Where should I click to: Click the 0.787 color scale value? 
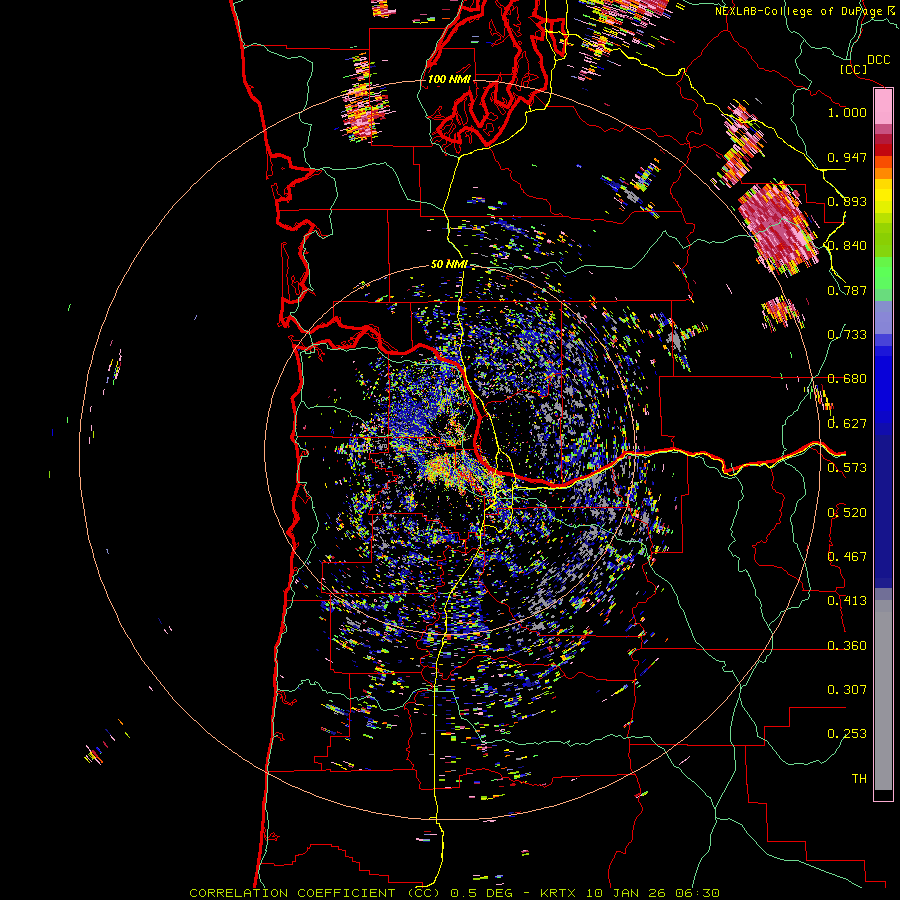847,290
